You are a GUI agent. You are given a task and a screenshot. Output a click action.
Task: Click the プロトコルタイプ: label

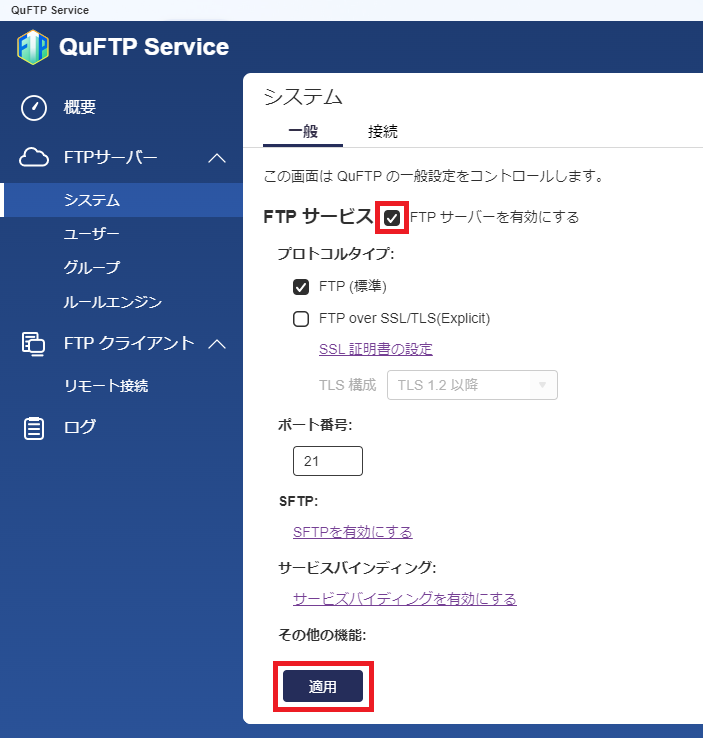tap(336, 254)
